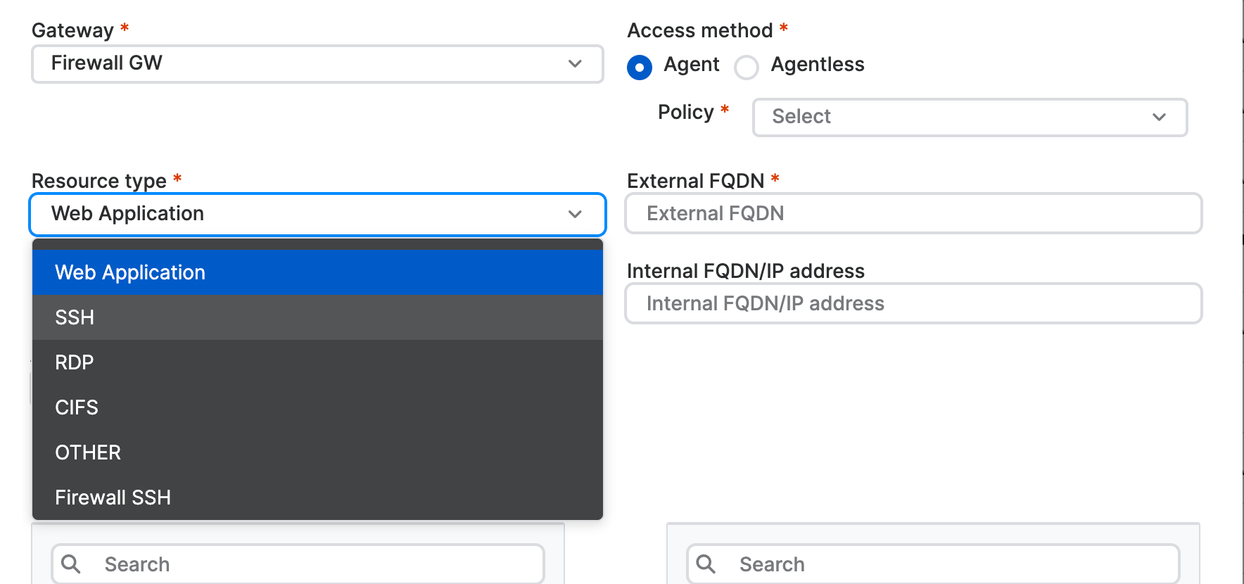Click the magnifier icon in the right search box

706,564
